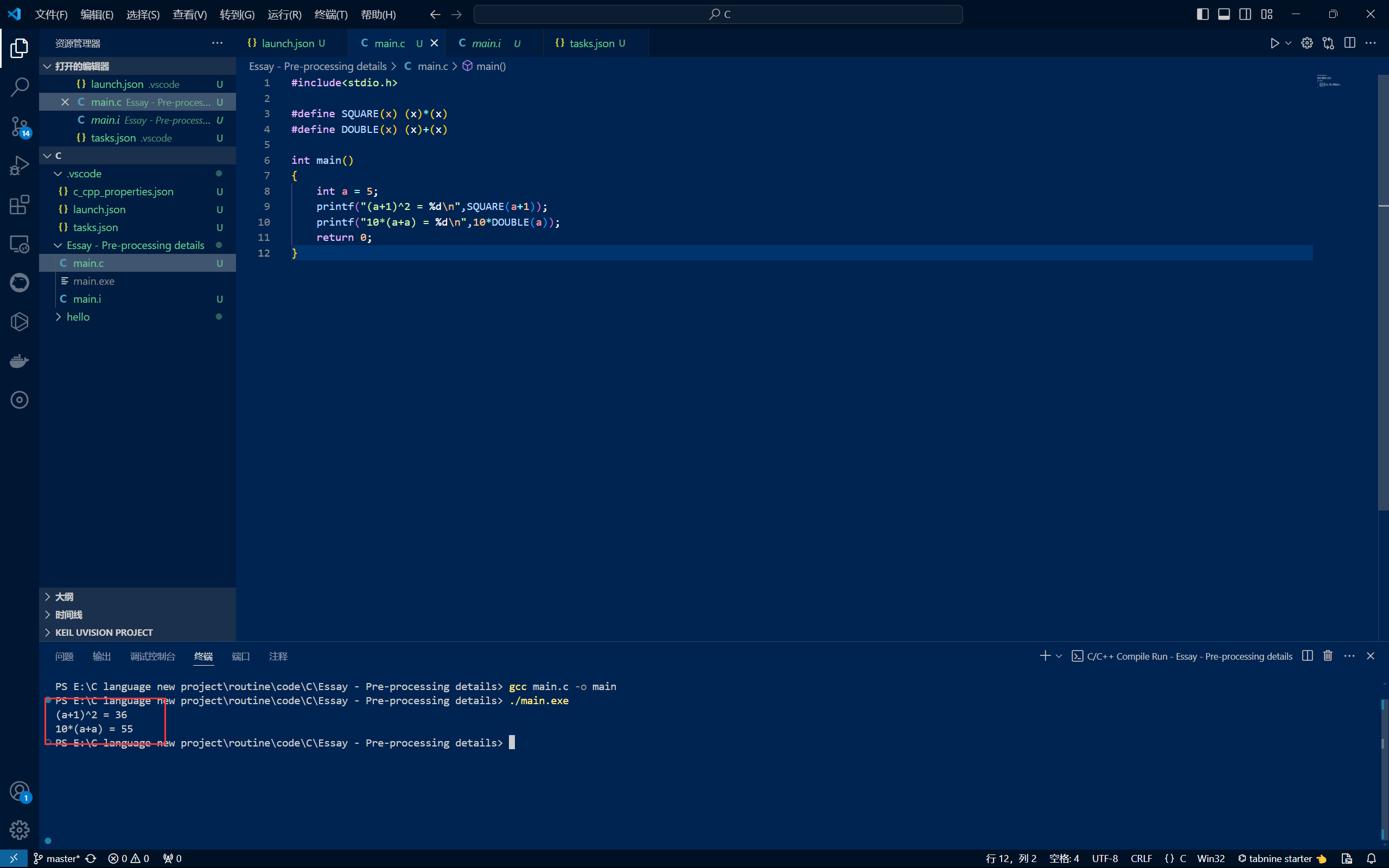Open Source Control view with 14 badge

(20, 126)
